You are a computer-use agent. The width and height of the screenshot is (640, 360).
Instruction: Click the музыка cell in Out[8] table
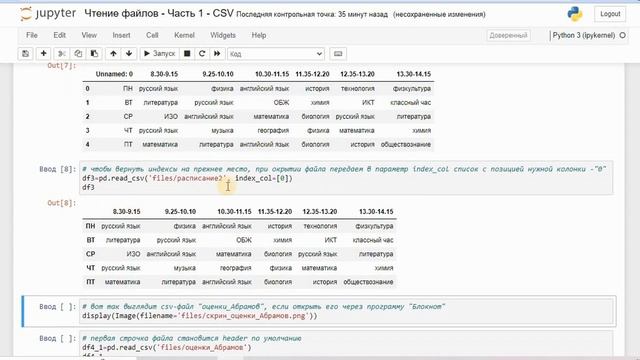click(184, 268)
